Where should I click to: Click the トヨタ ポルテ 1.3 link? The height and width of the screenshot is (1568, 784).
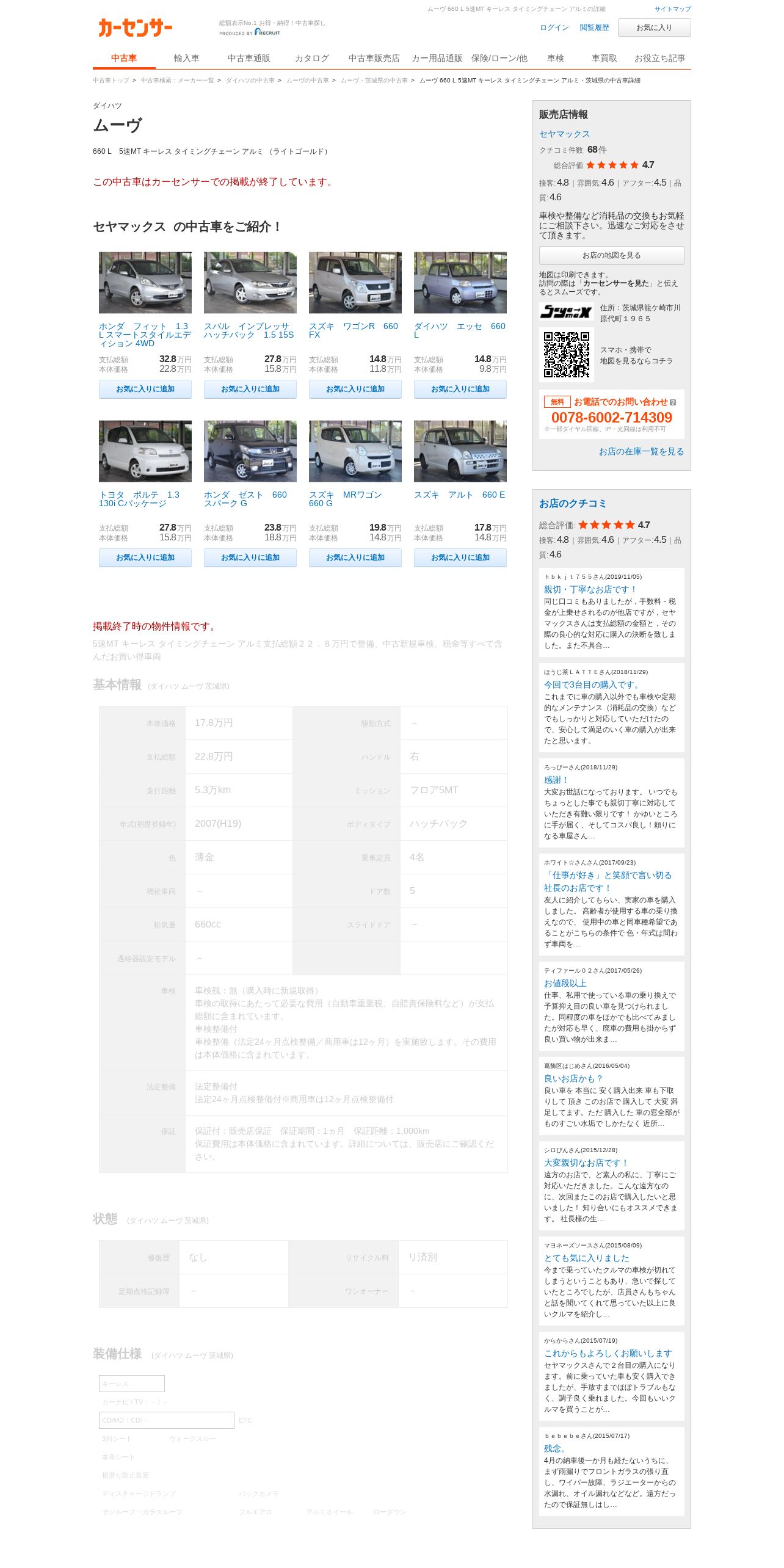[x=139, y=499]
